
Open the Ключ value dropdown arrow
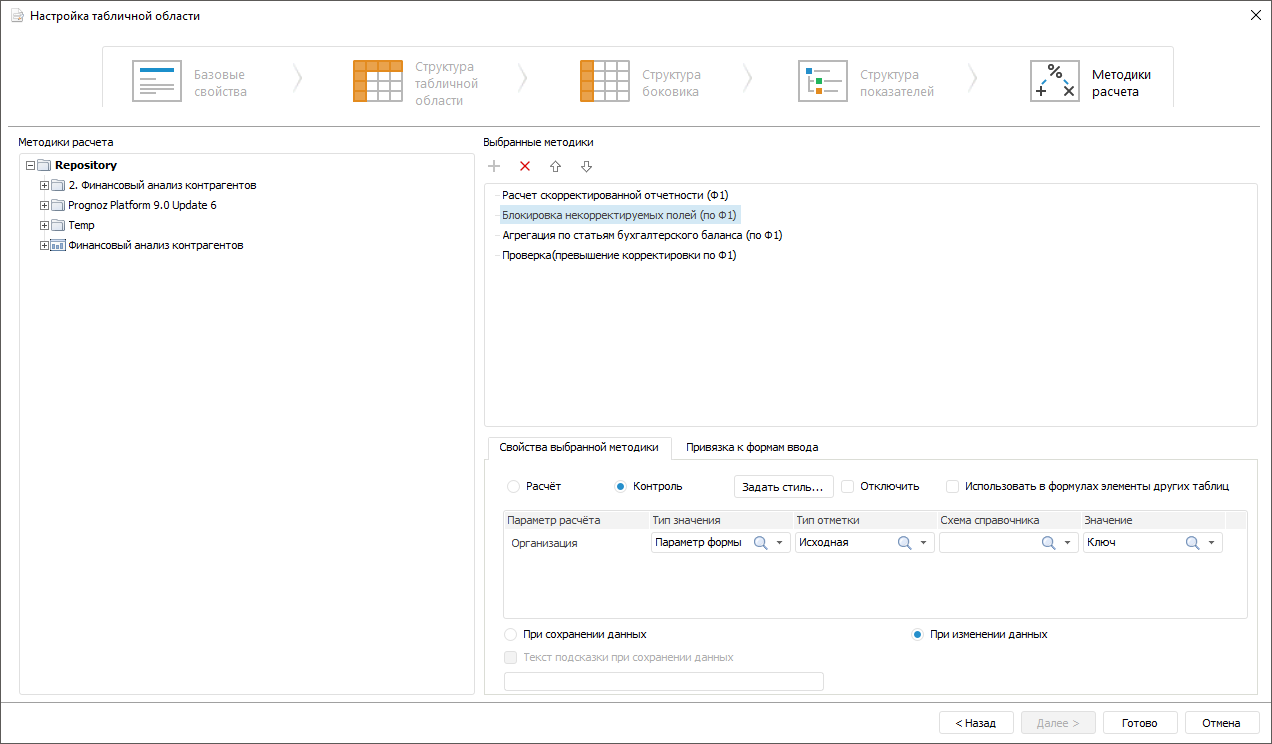point(1212,543)
